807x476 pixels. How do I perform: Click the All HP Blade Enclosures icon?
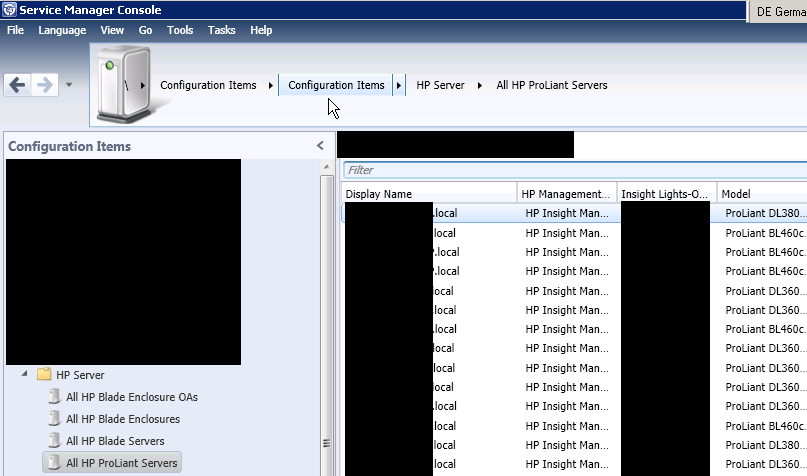pyautogui.click(x=55, y=419)
